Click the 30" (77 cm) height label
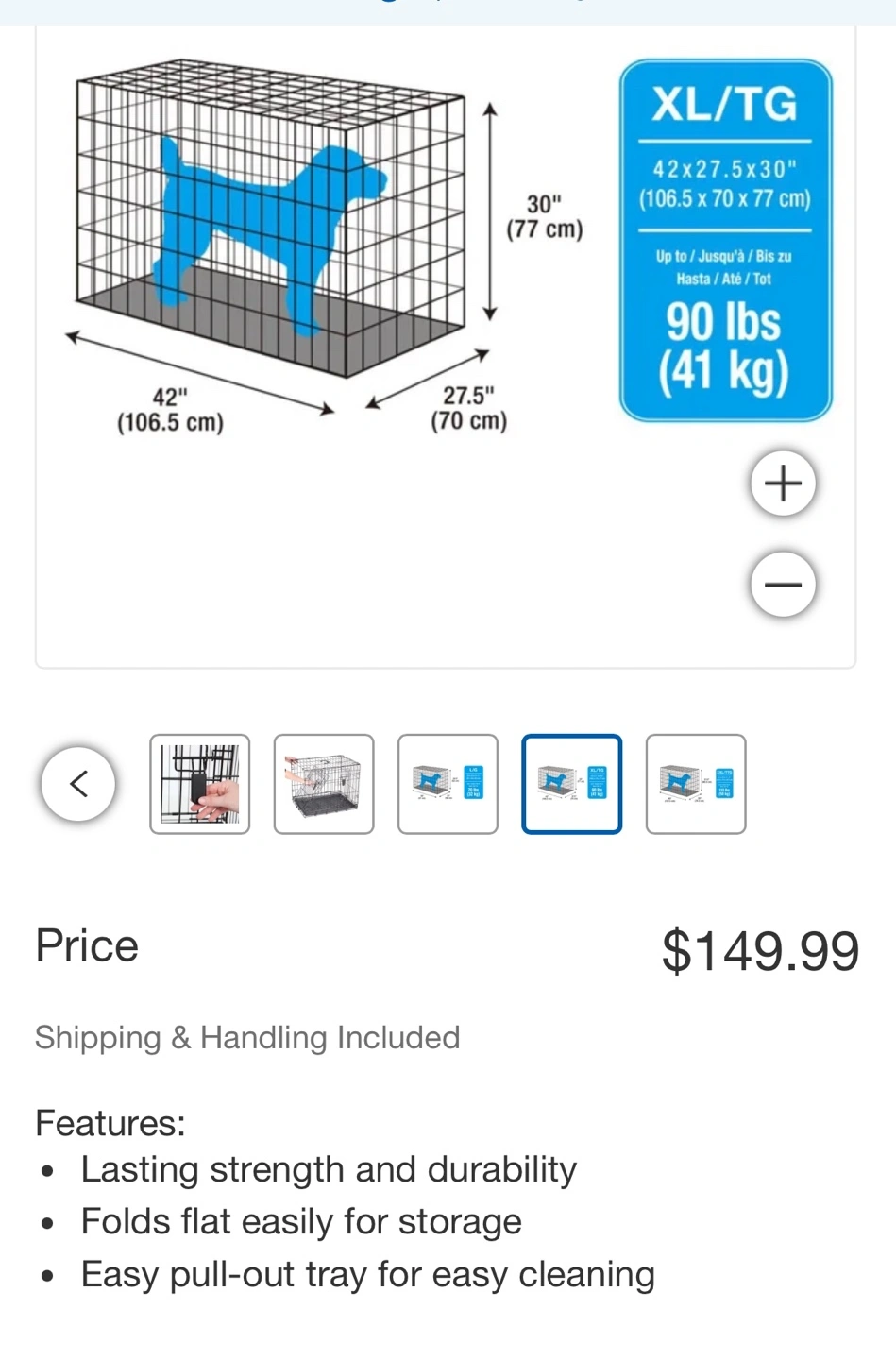 point(545,216)
